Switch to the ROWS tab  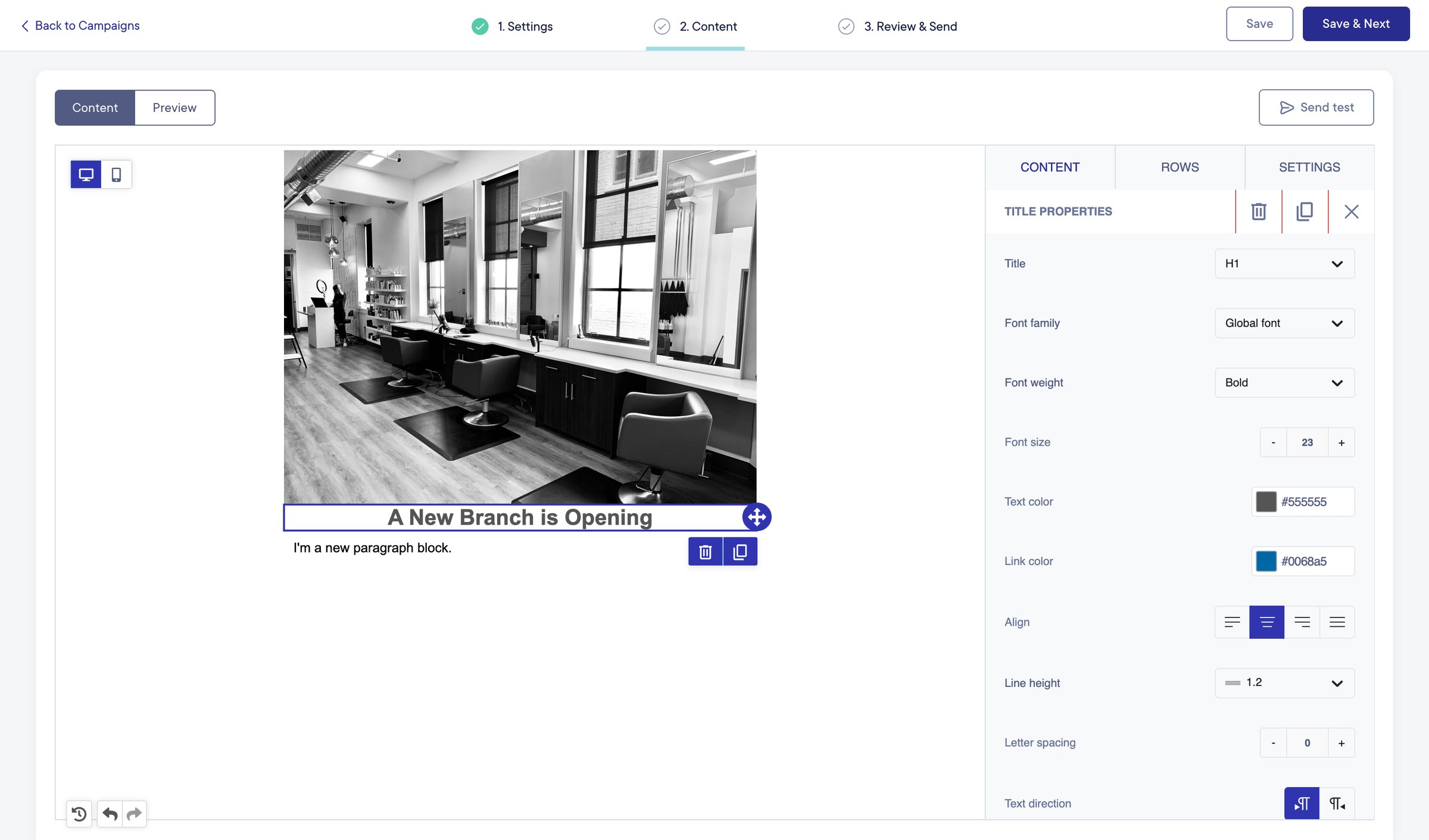click(1180, 167)
